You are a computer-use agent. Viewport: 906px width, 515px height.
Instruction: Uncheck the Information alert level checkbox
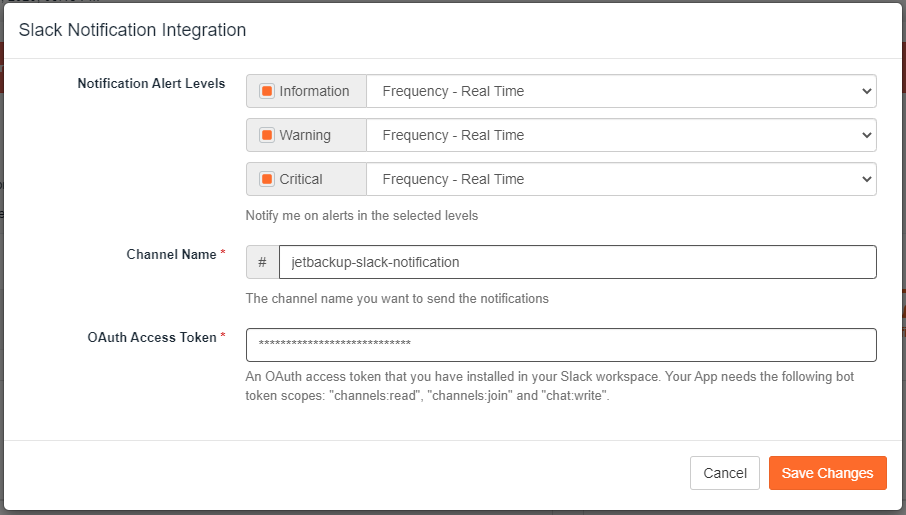coord(266,91)
